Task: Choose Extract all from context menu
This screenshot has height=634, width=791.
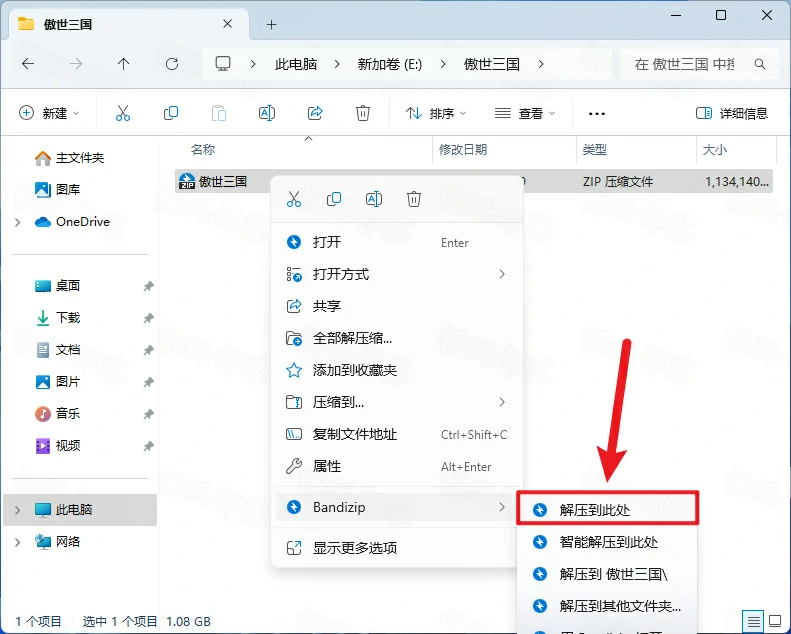Action: pos(352,338)
